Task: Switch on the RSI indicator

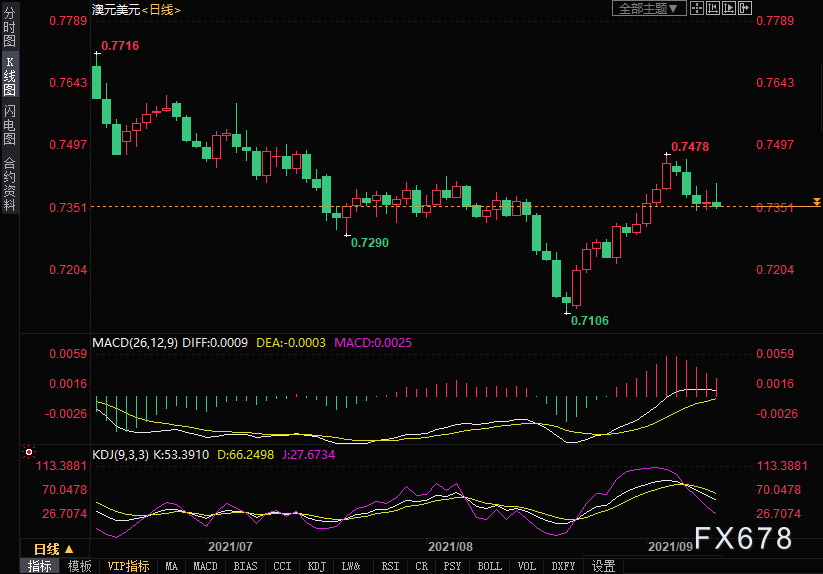Action: (x=390, y=566)
